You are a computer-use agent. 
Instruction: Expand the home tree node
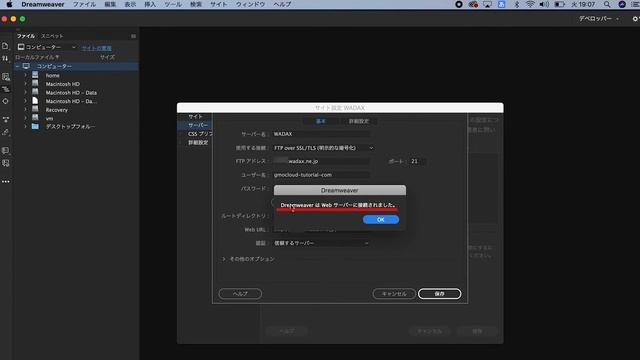(x=25, y=76)
